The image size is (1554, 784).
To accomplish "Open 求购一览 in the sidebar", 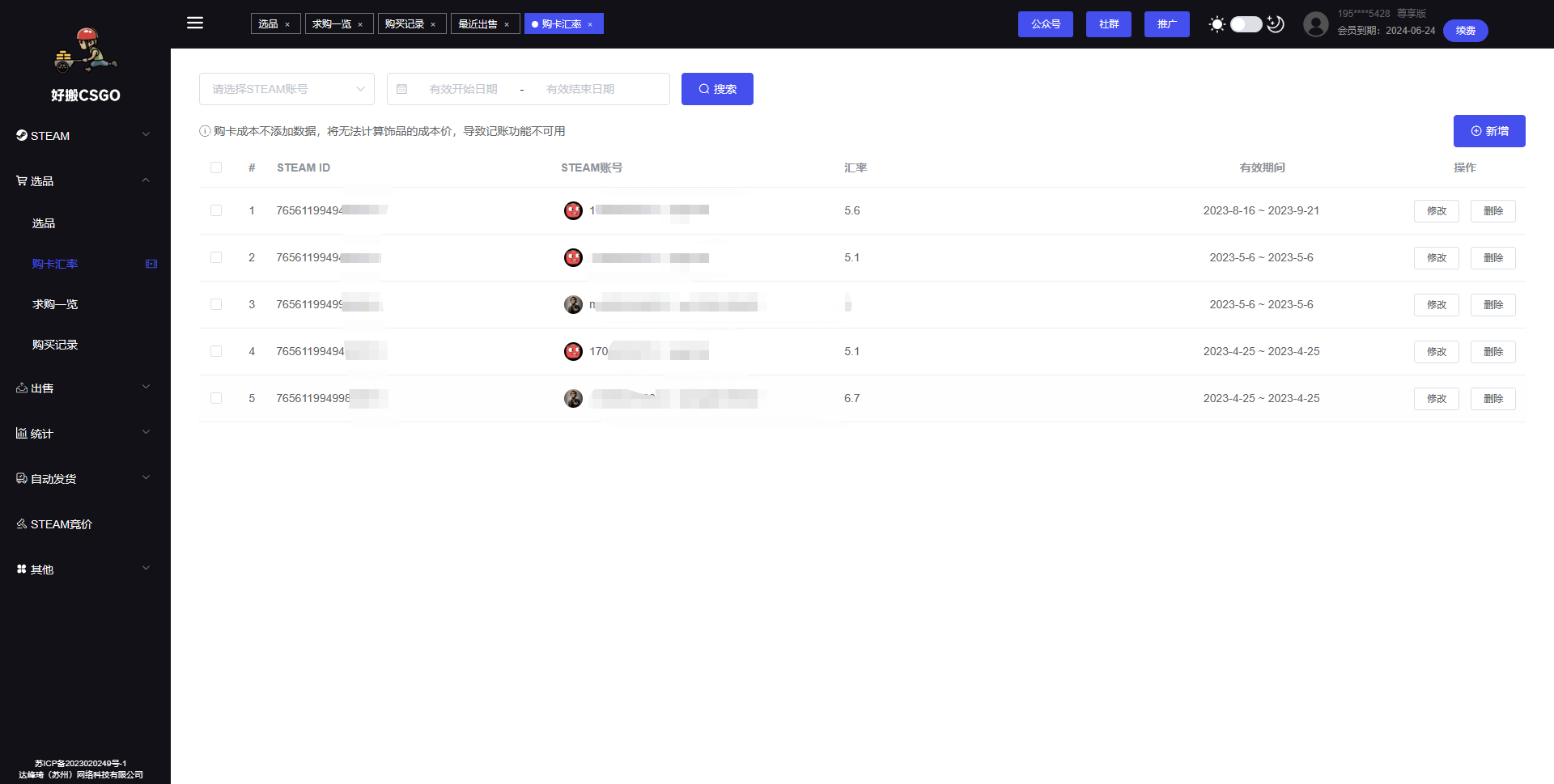I will pos(85,304).
